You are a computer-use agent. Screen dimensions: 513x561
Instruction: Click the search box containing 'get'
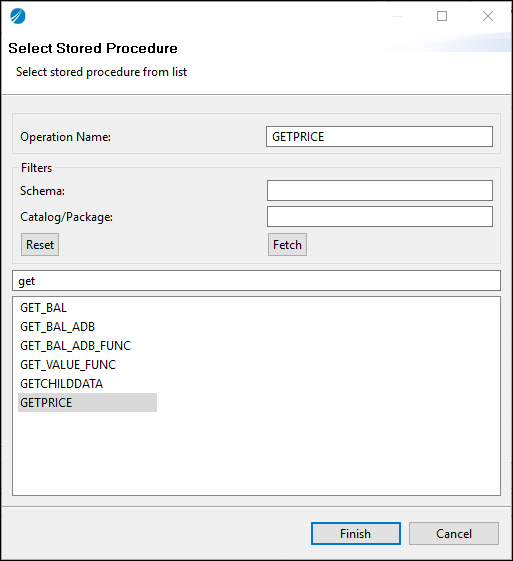[256, 280]
